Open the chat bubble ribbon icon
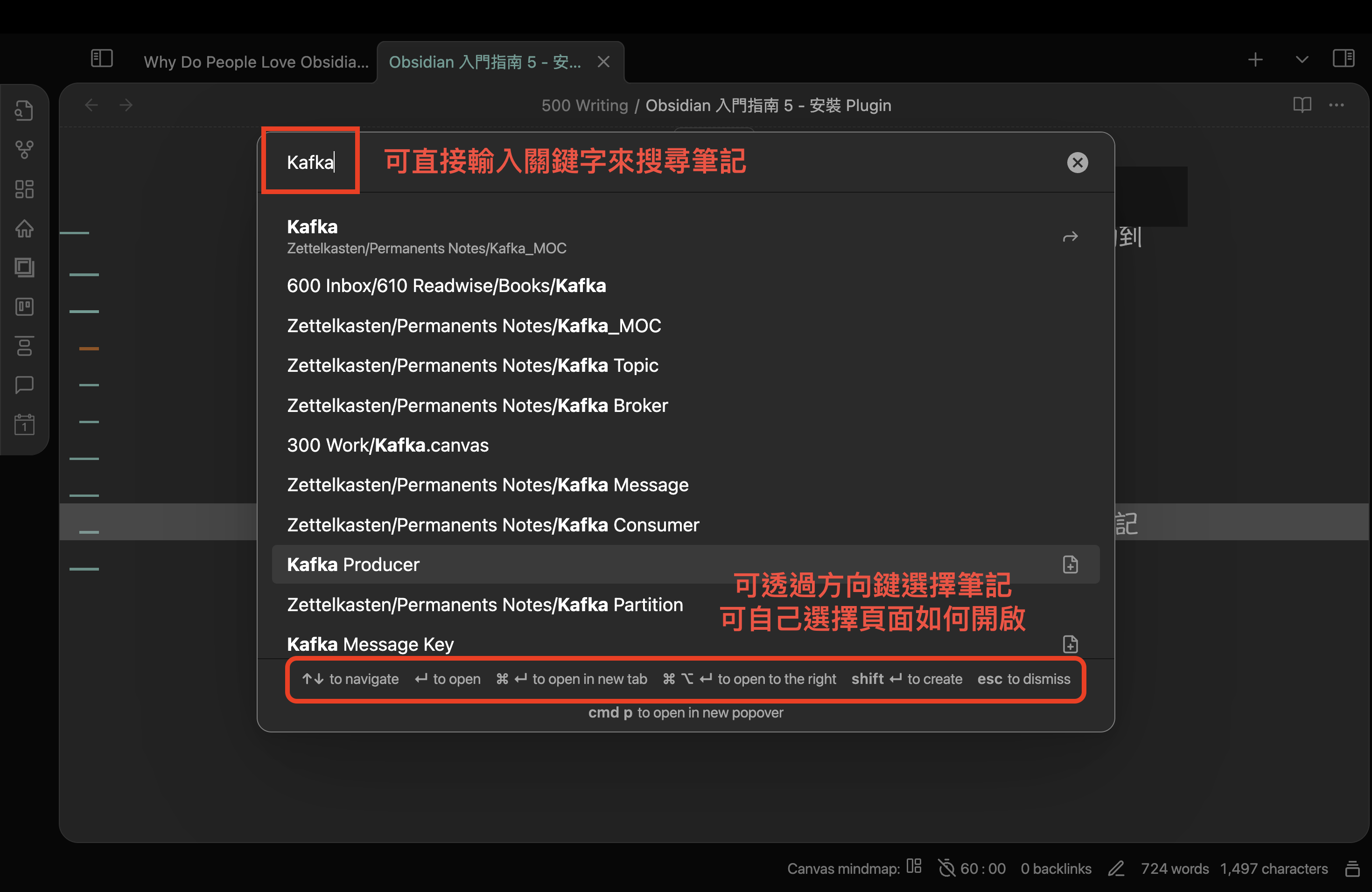 coord(24,385)
